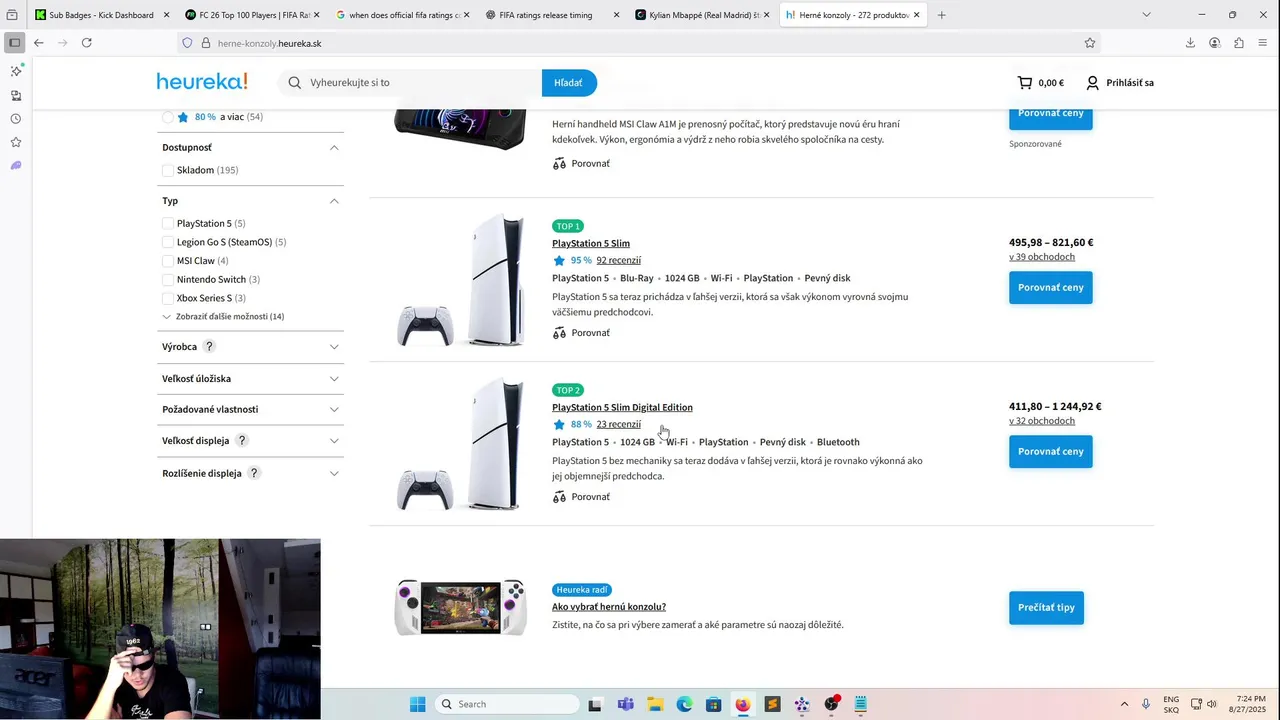
Task: Click Porovnať ceny for PS5 Slim Digital Edition
Action: (x=1050, y=451)
